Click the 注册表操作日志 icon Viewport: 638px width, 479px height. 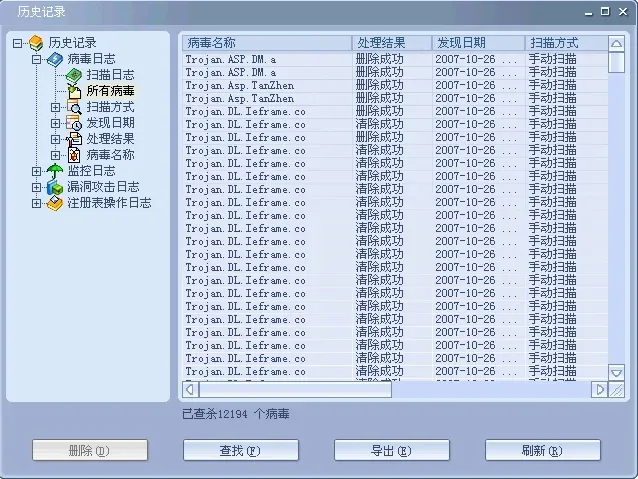pyautogui.click(x=55, y=203)
